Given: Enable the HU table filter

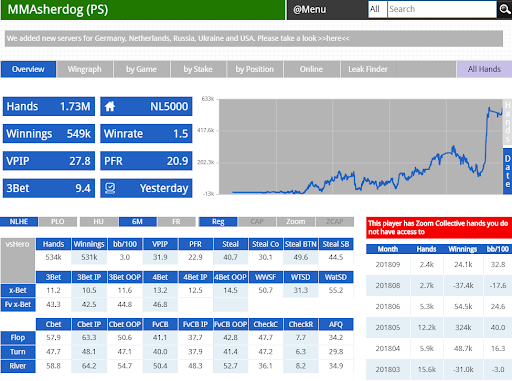Looking at the screenshot, I should (x=98, y=222).
